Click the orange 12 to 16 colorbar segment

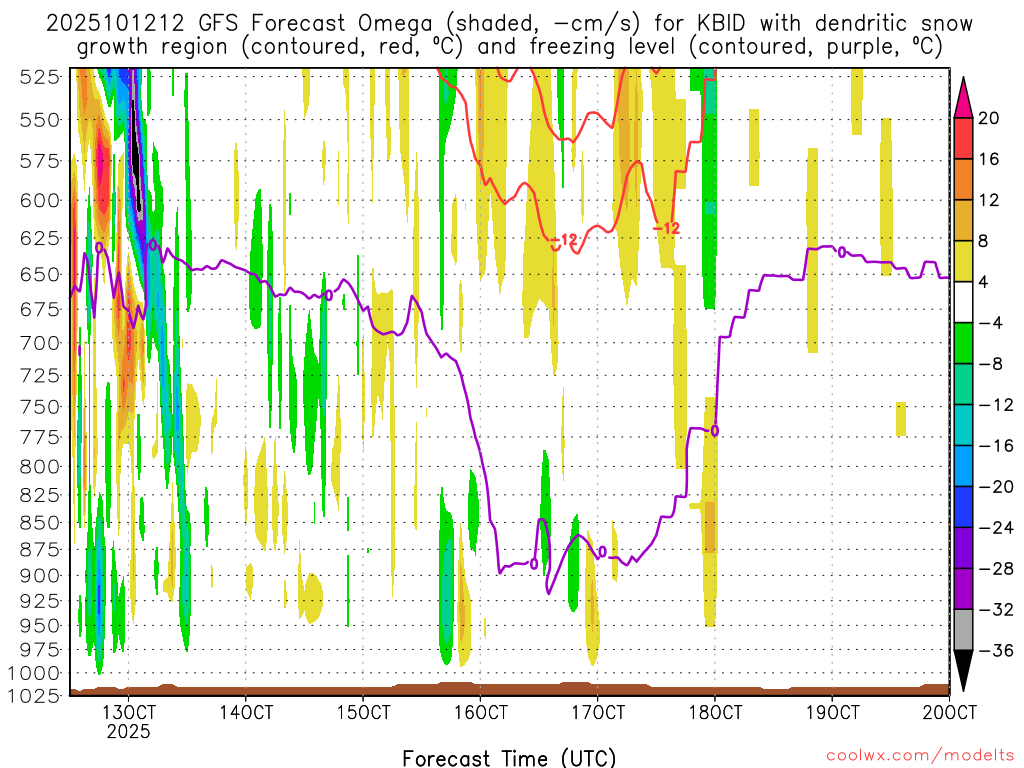pos(963,180)
